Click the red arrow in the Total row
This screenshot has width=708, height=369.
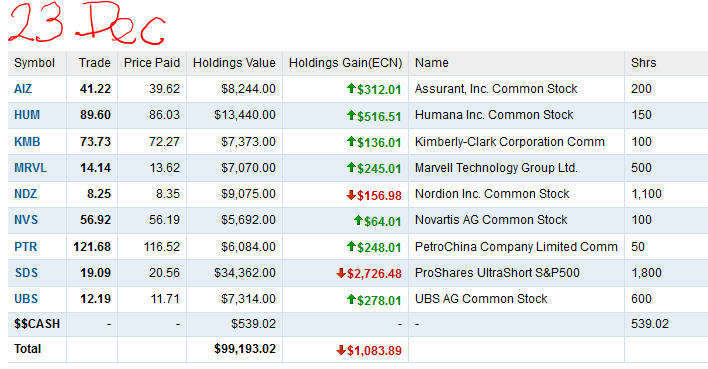point(341,350)
